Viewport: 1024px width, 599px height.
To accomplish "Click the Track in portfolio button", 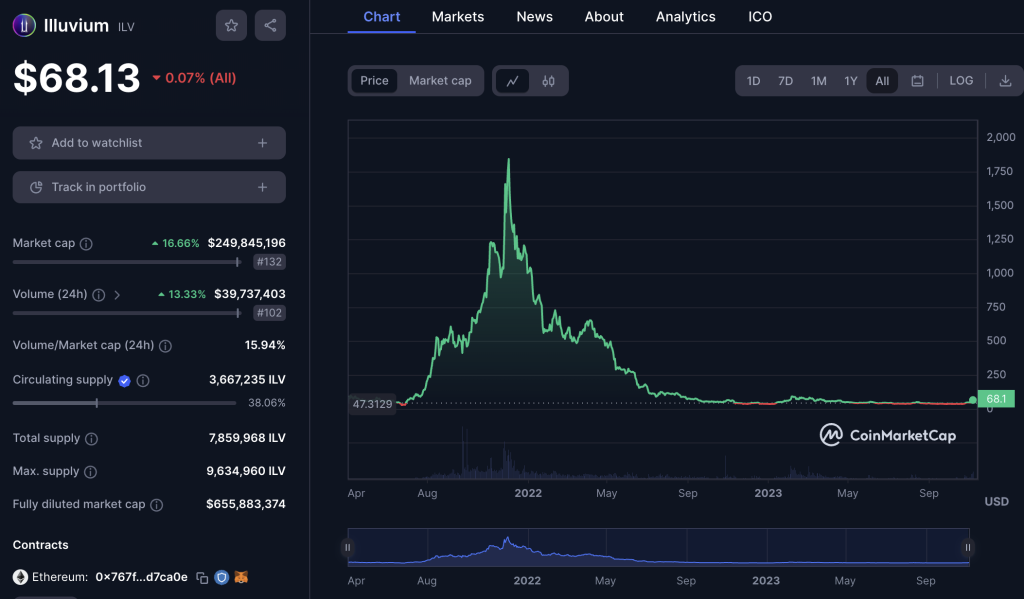I will point(149,187).
